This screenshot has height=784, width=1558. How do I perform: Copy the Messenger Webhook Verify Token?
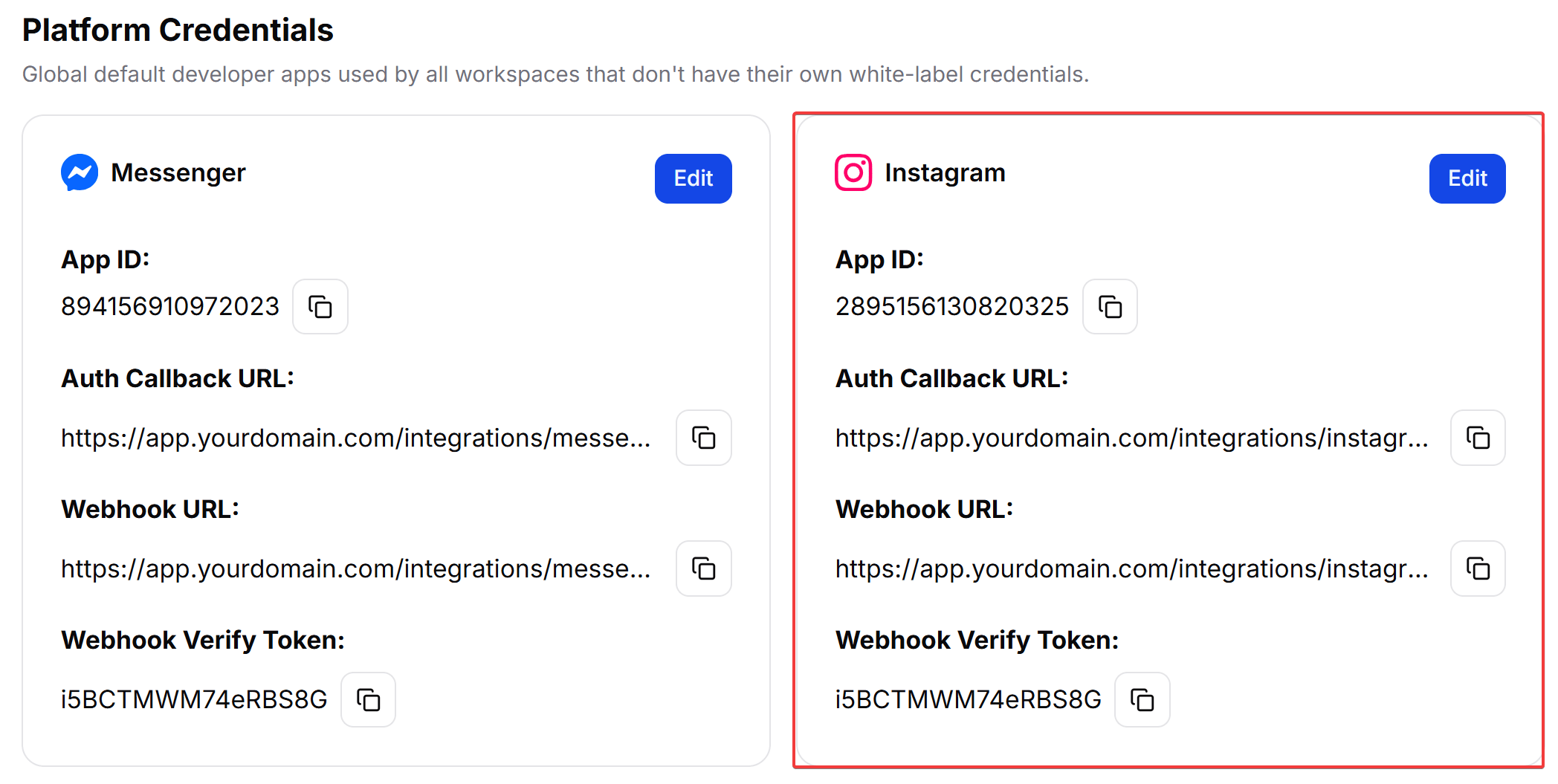(x=369, y=699)
